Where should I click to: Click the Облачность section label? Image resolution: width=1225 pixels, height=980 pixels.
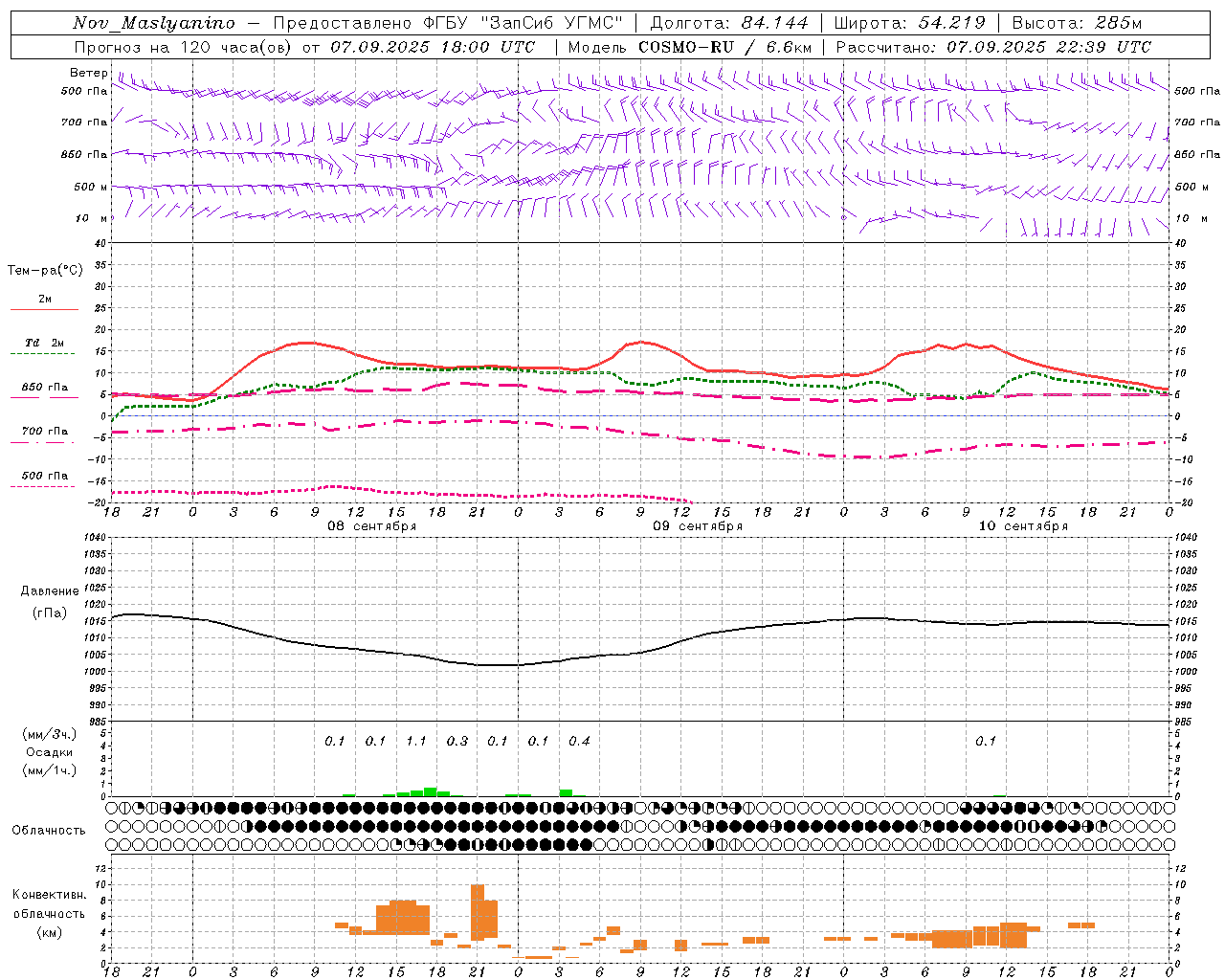click(49, 831)
